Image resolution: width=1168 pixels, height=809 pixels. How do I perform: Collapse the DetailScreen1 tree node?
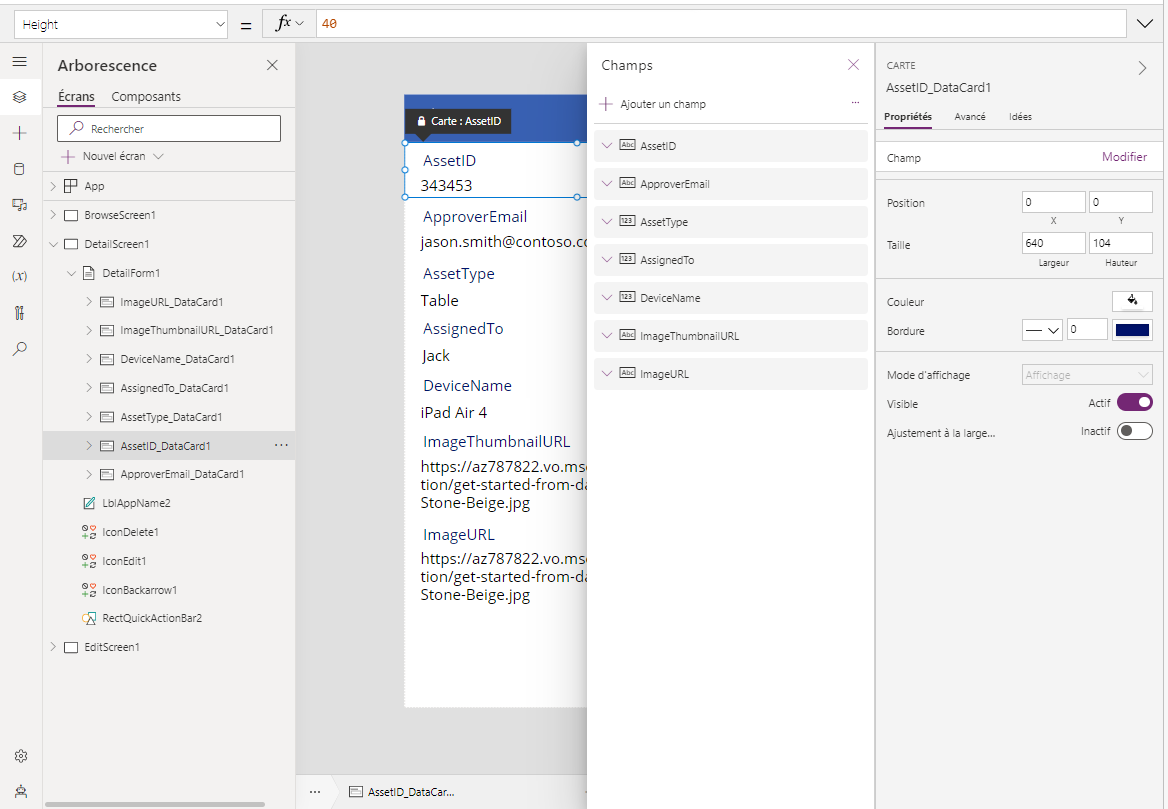(x=53, y=244)
